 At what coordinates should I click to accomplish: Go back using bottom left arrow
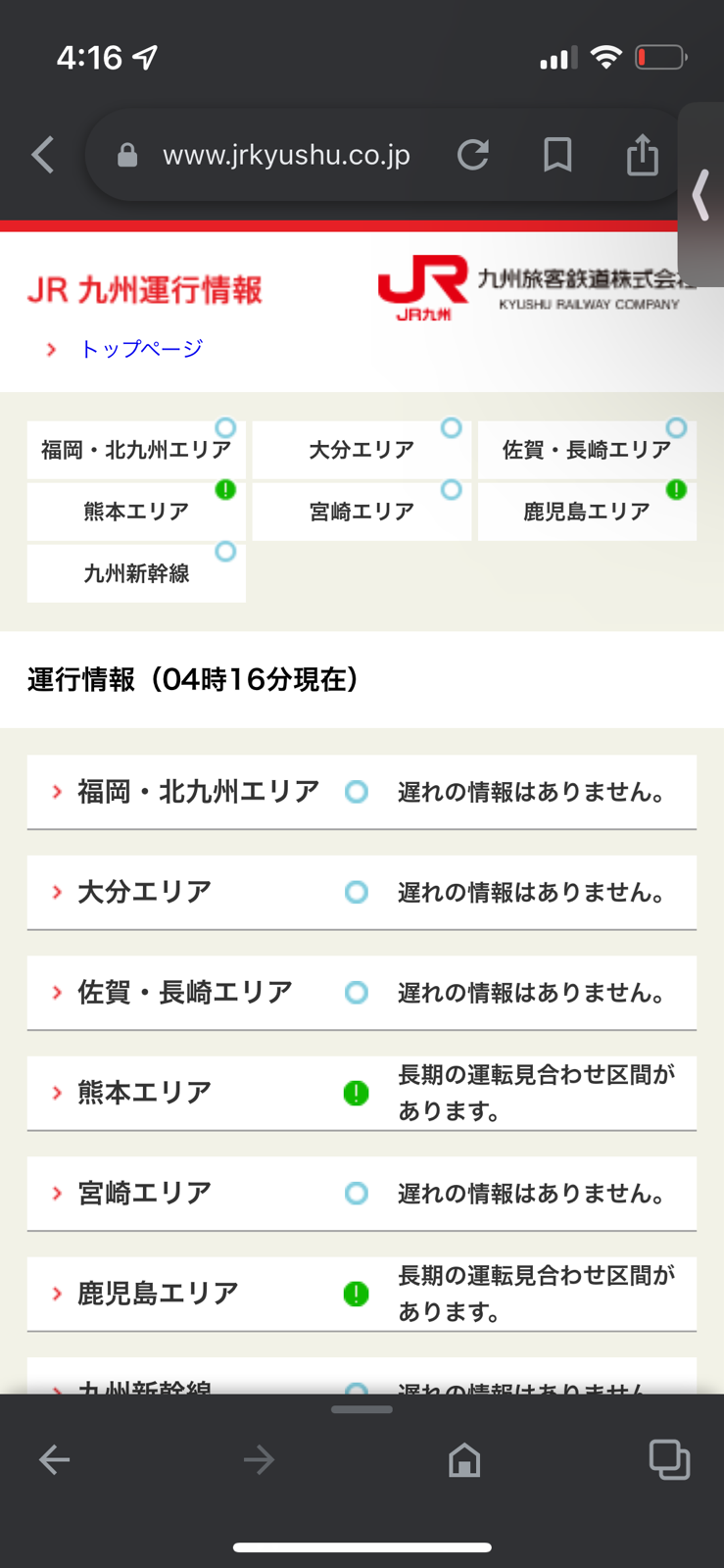55,1460
